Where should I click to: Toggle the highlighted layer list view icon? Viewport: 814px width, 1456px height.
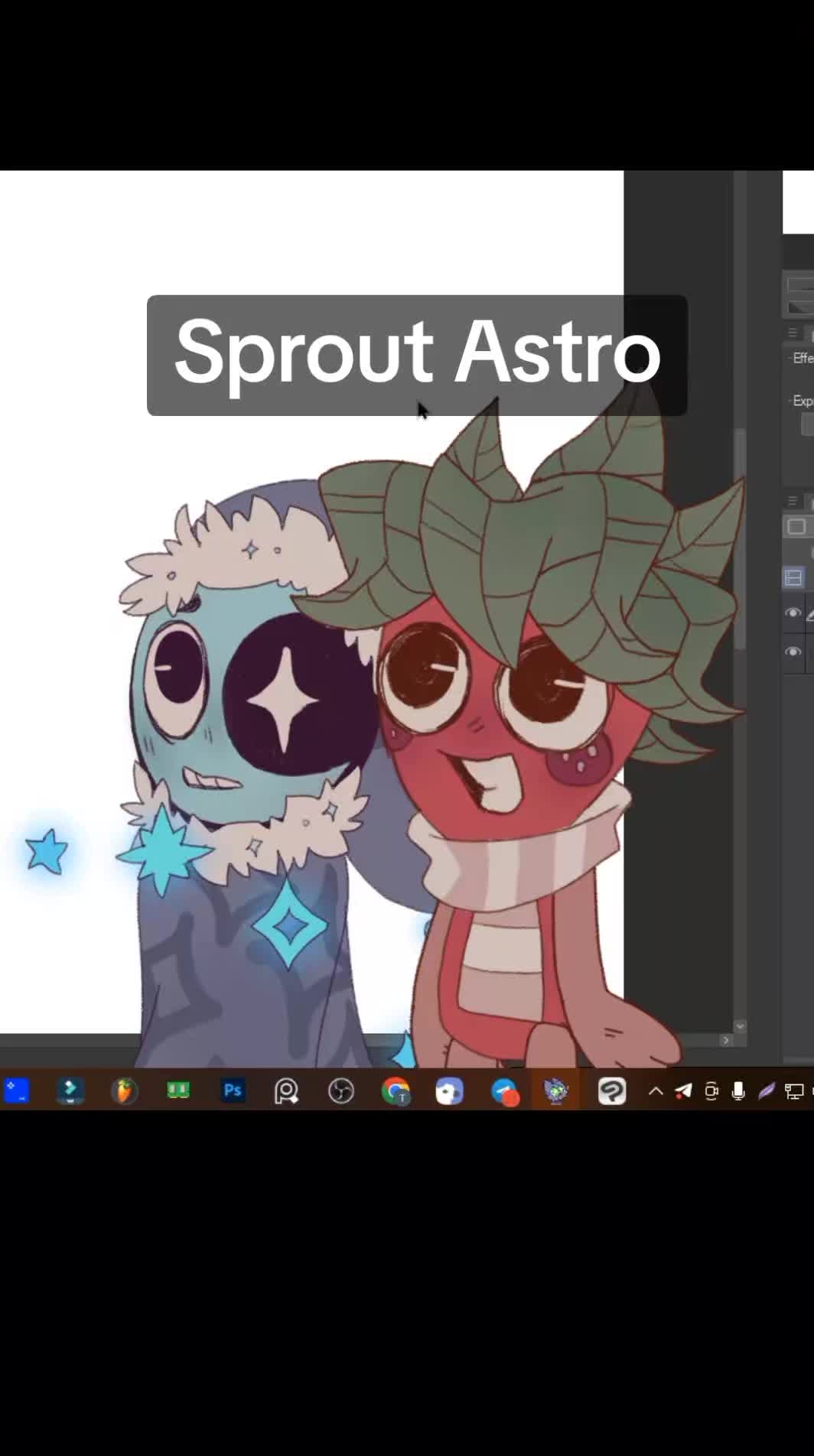[793, 577]
